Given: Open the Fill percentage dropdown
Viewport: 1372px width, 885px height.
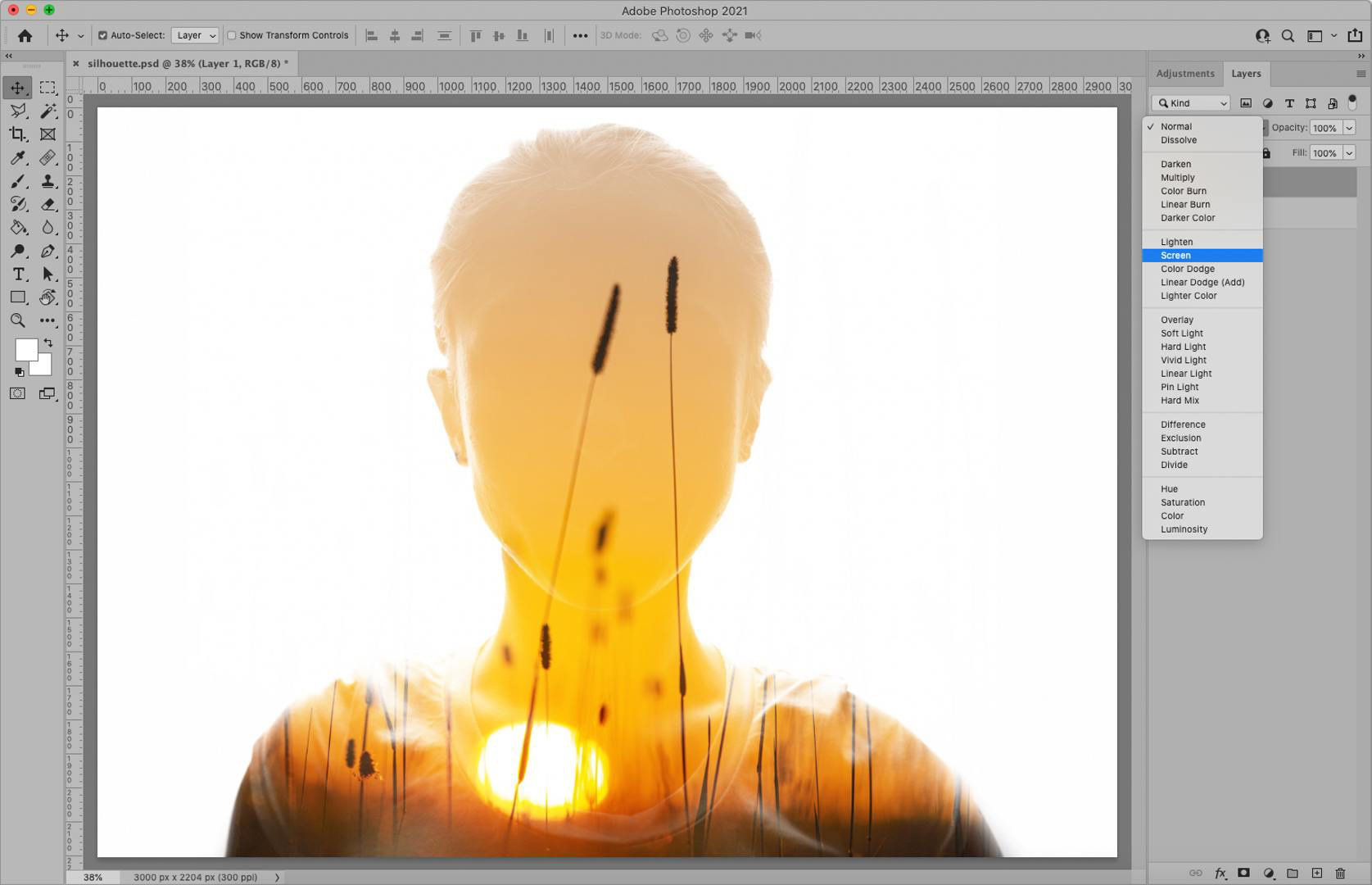Looking at the screenshot, I should (x=1348, y=153).
